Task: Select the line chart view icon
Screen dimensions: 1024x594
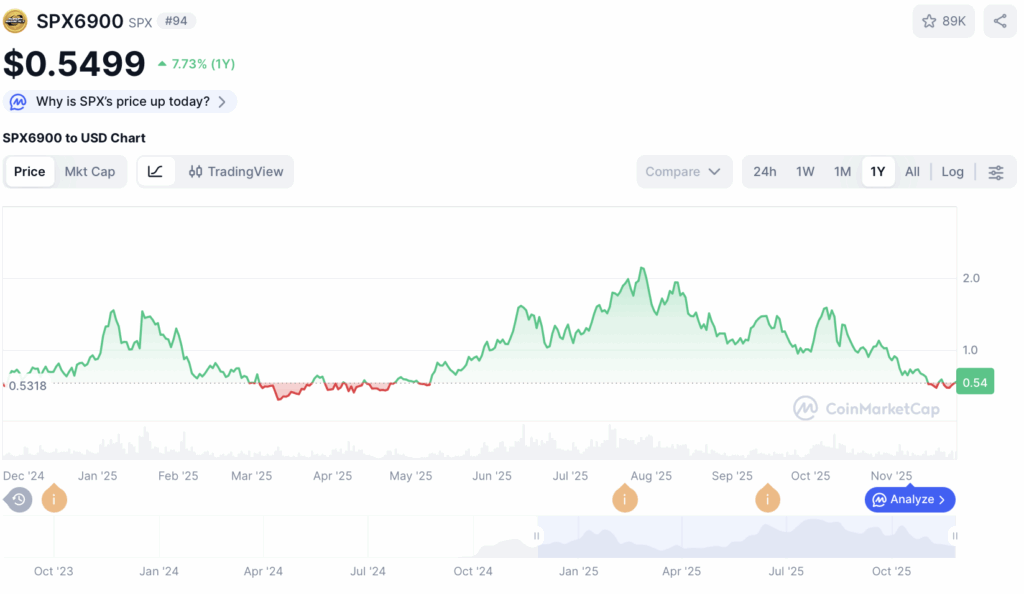Action: click(x=155, y=172)
